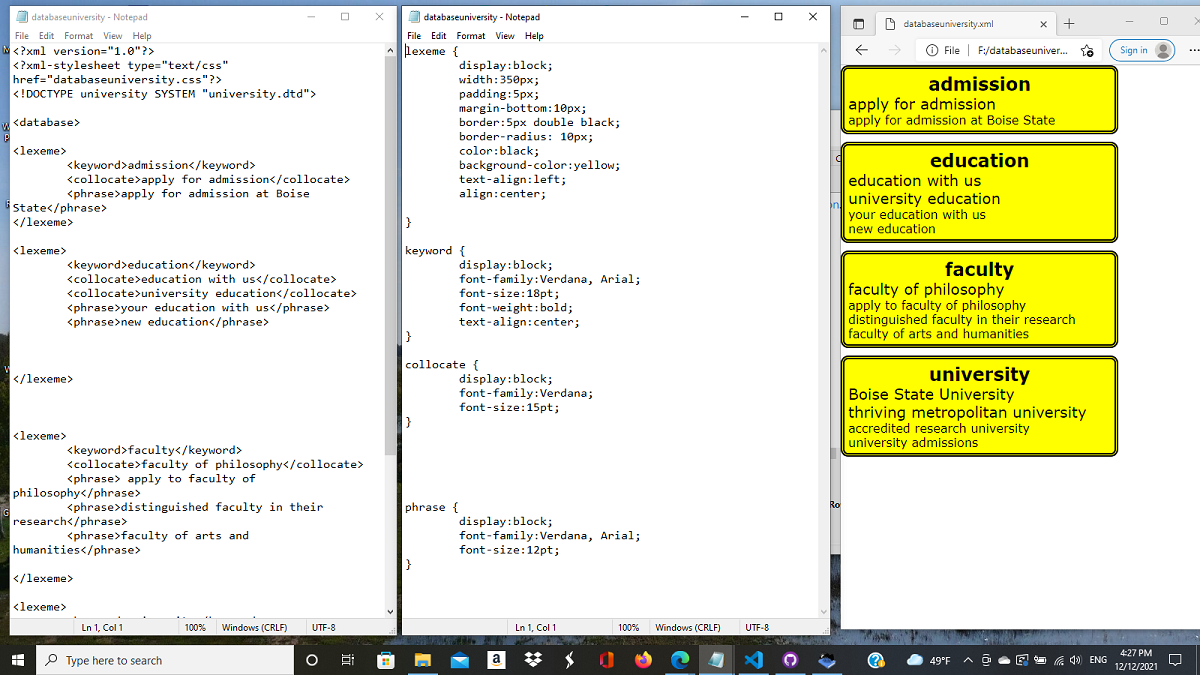This screenshot has width=1200, height=675.
Task: Open a new browser tab
Action: 1069,23
